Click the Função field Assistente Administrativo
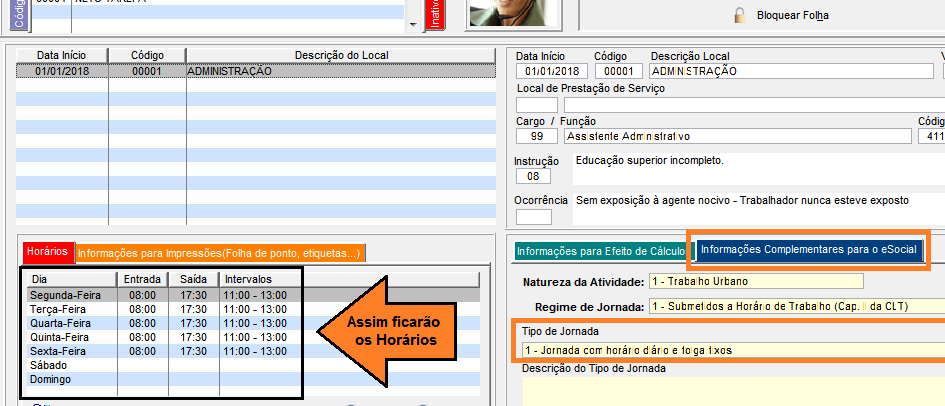The height and width of the screenshot is (406, 945). [x=738, y=136]
